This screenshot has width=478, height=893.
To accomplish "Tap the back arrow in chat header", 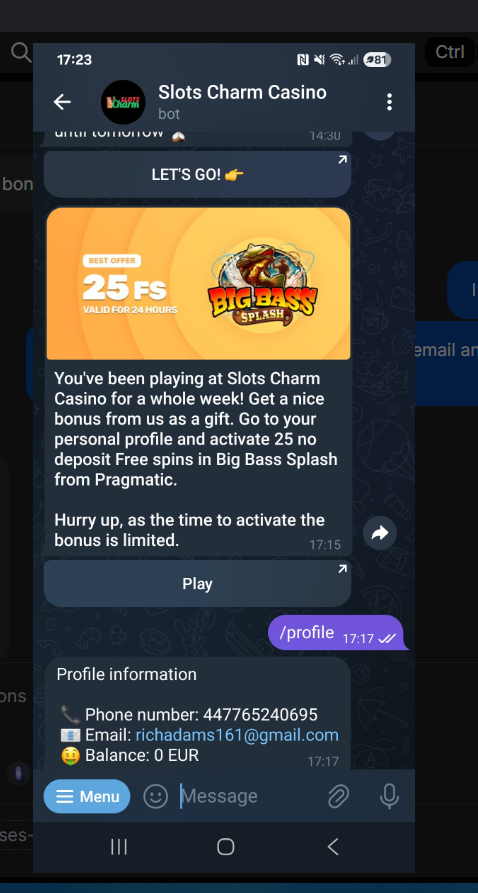I will coord(62,103).
